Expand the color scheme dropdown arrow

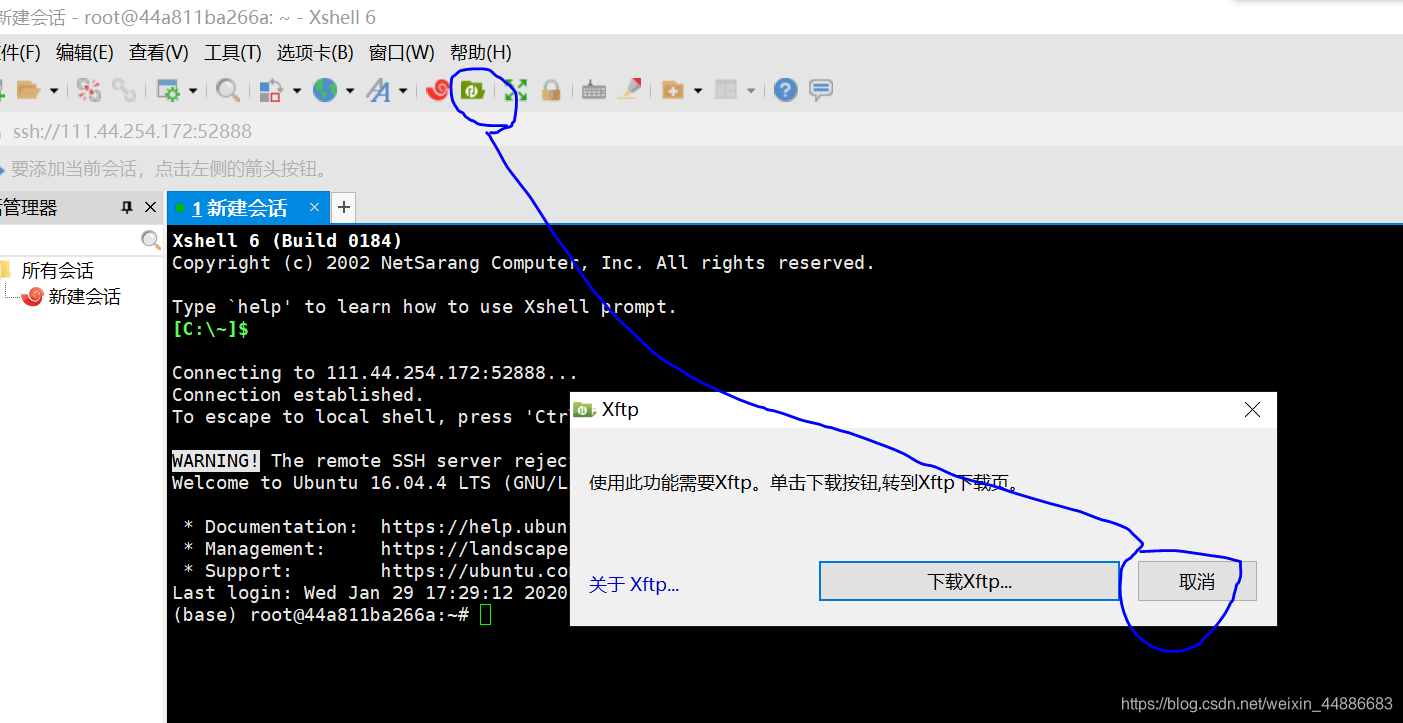[297, 91]
